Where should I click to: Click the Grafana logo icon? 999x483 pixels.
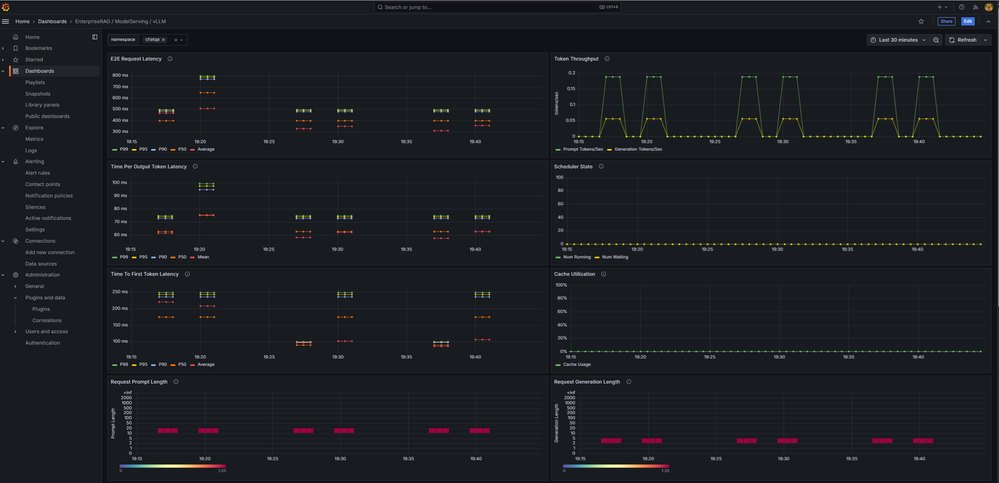[x=6, y=7]
